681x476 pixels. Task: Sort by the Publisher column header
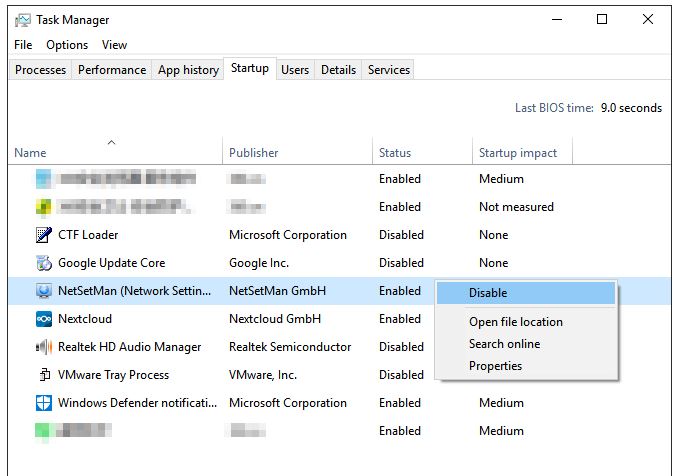(x=298, y=153)
